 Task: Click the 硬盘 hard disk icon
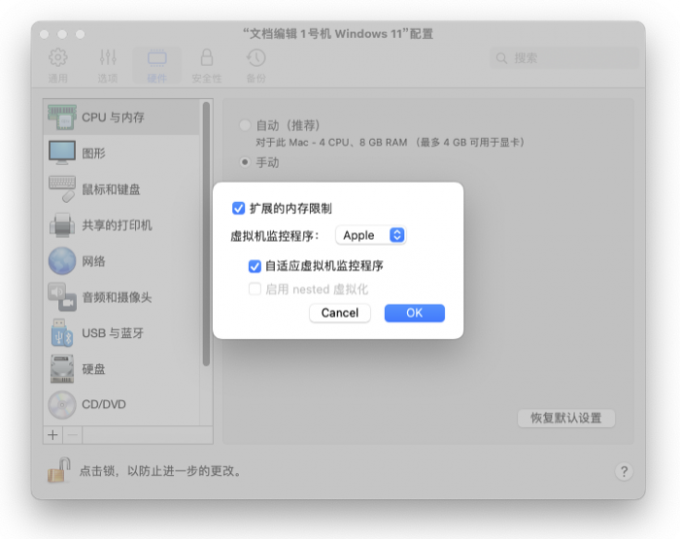62,369
